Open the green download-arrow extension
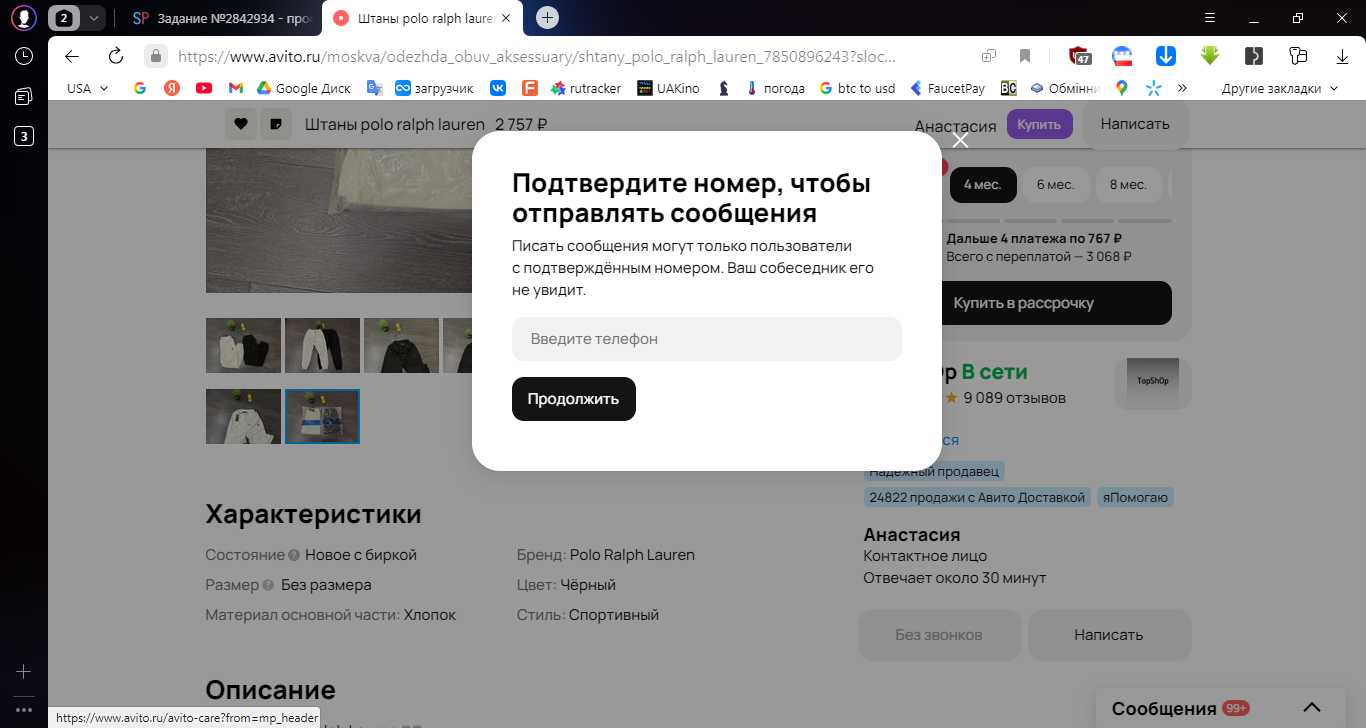This screenshot has height=728, width=1366. 1210,56
